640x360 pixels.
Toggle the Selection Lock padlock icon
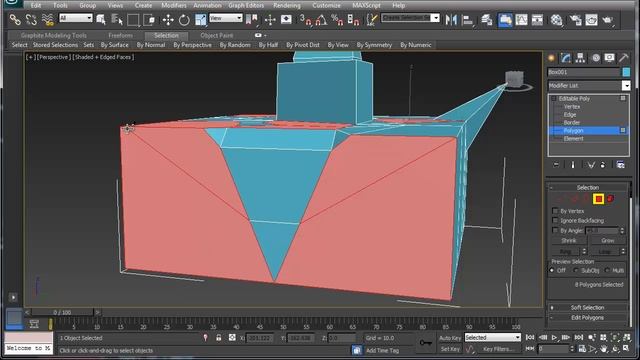[219, 338]
